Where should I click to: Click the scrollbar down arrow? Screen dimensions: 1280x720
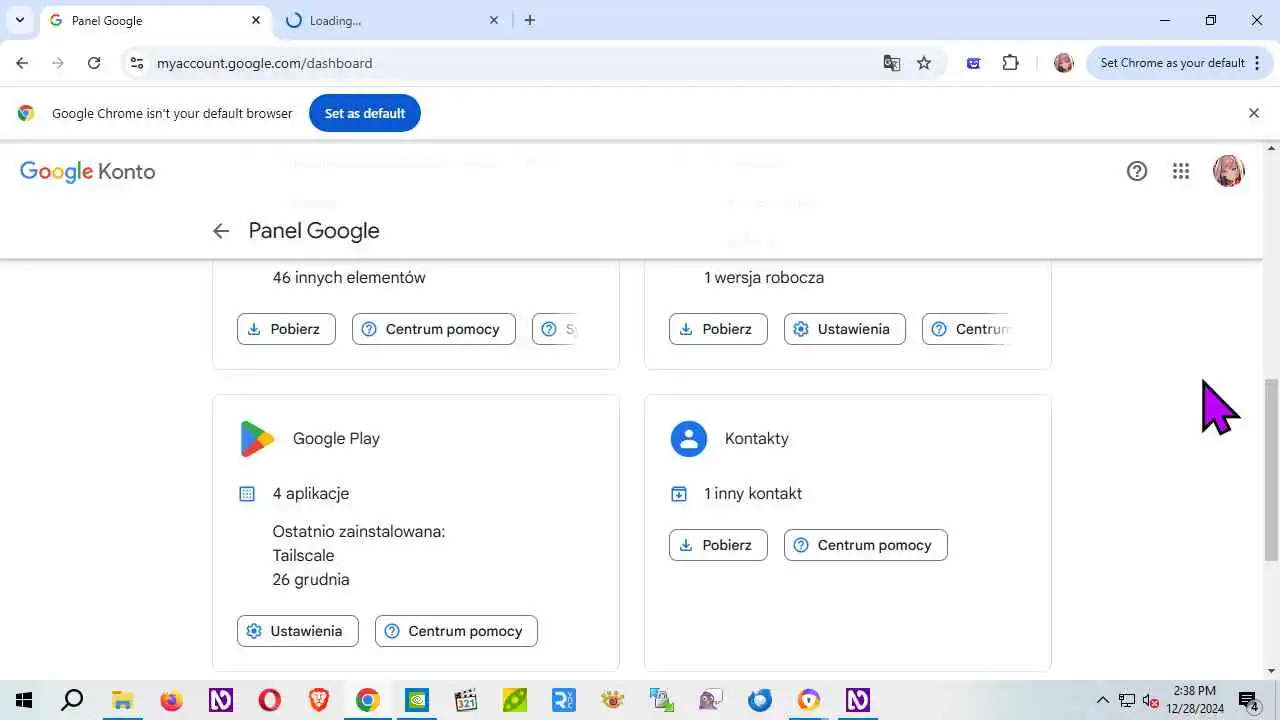point(1271,671)
